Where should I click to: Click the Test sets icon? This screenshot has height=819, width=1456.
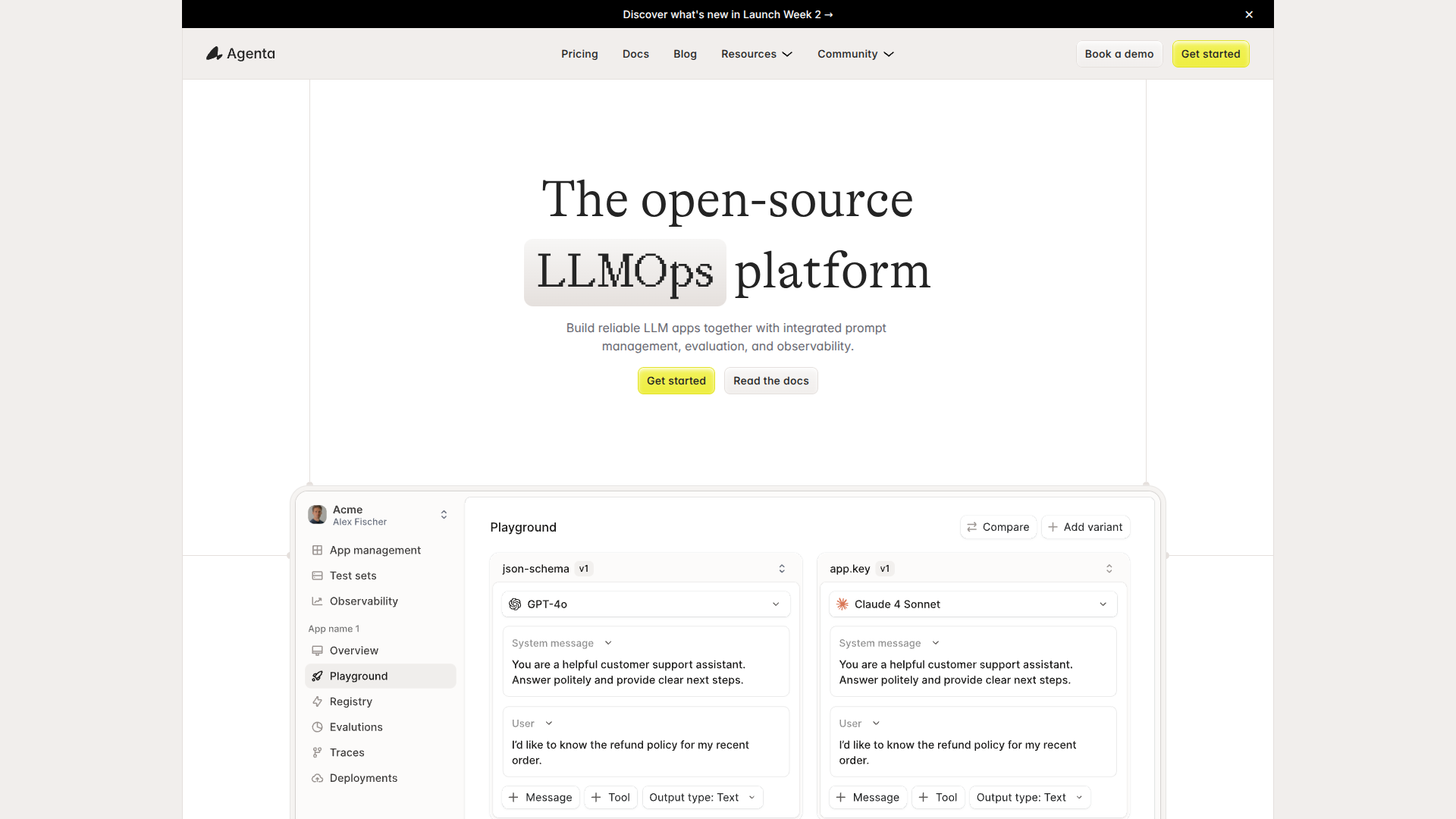[x=317, y=576]
